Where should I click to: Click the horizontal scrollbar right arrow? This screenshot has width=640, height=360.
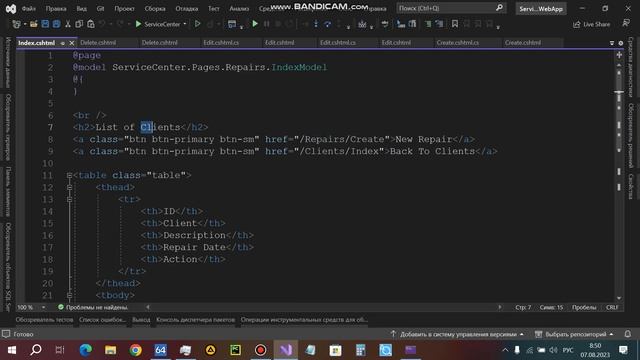499,307
